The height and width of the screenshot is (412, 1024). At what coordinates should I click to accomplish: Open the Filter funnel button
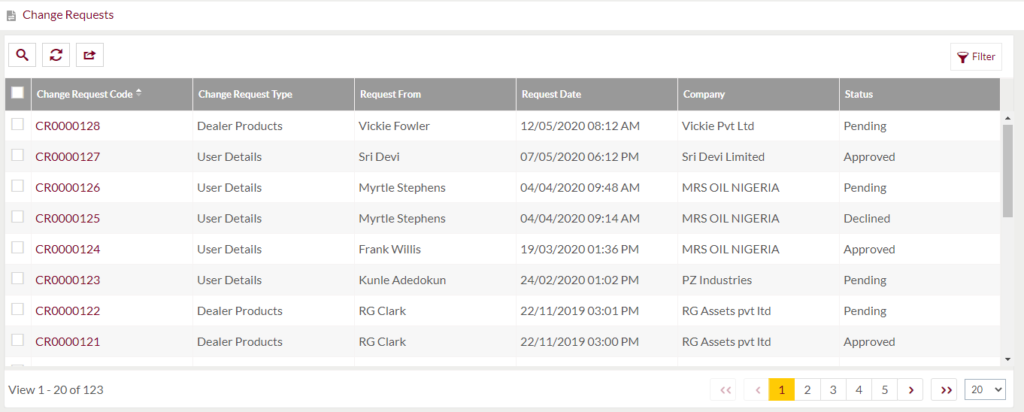point(976,57)
